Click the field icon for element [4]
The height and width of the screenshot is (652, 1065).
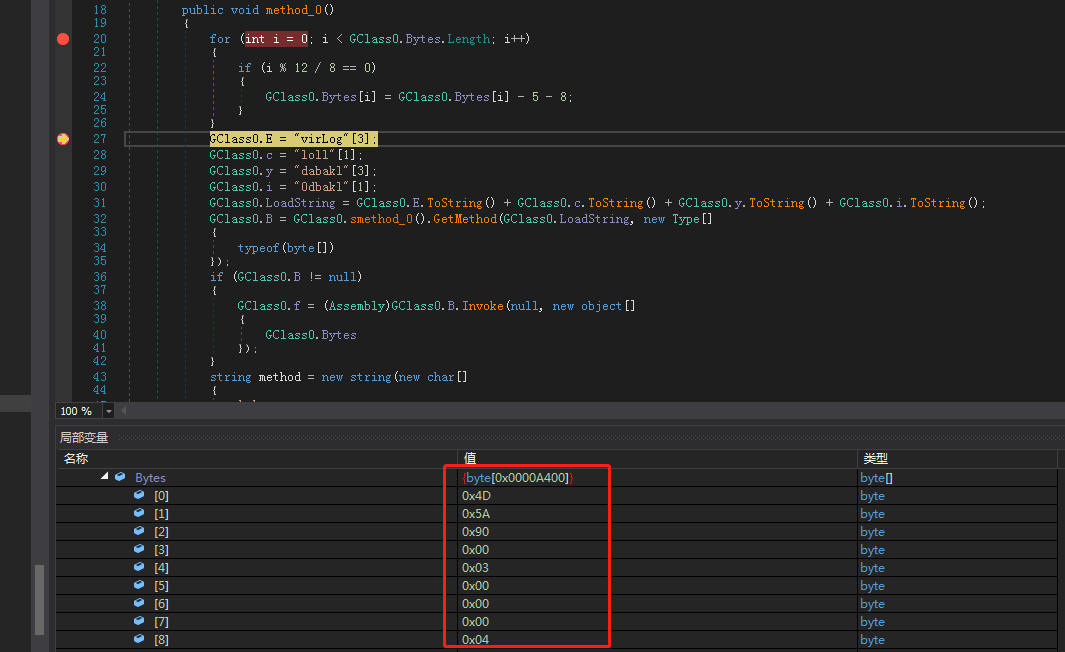tap(139, 567)
